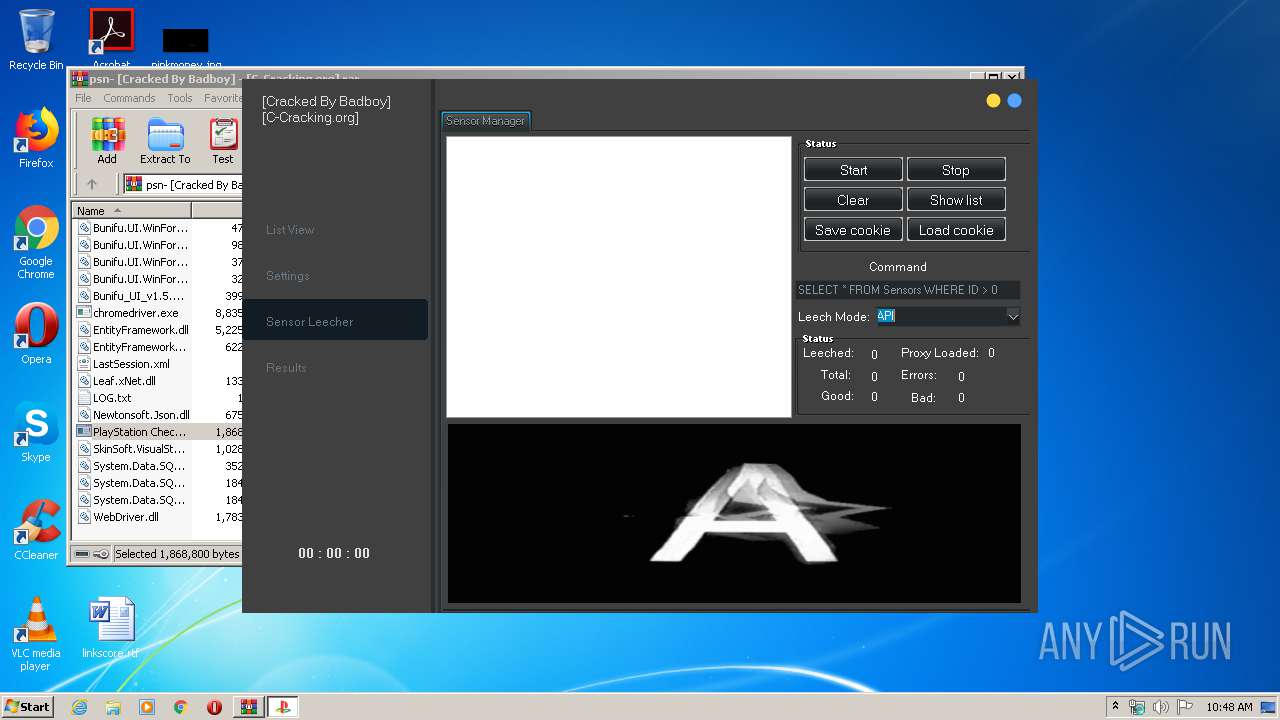This screenshot has width=1280, height=720.
Task: Click WinRAR Add toolbar icon
Action: [107, 142]
